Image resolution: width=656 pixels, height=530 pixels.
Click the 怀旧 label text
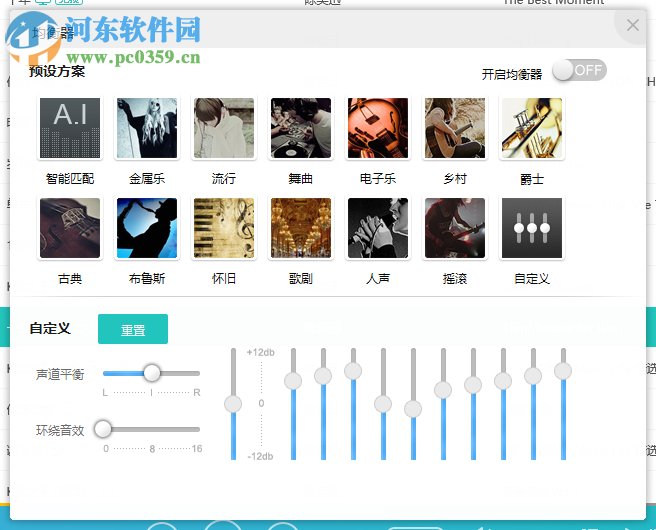coord(224,279)
